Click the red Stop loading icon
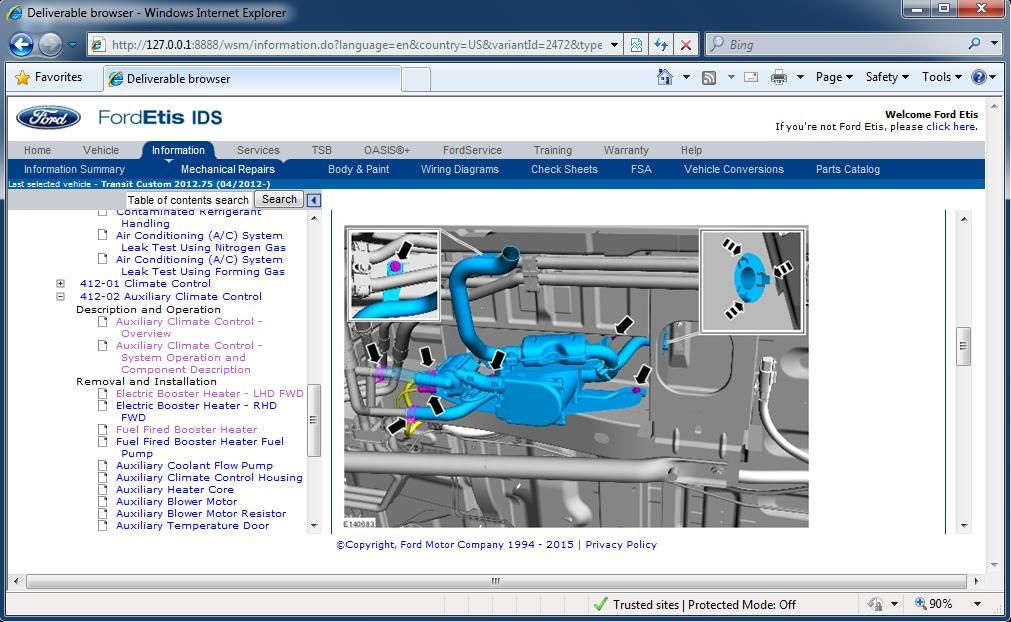 686,45
